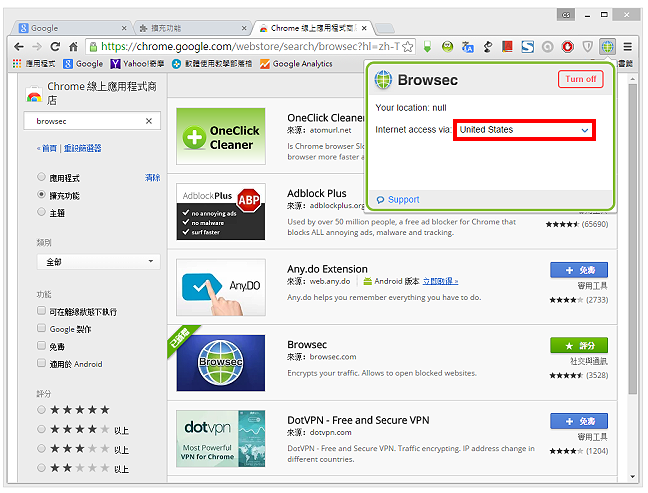
Task: Open the DotVPN - Free and Secure VPN title
Action: coord(358,420)
